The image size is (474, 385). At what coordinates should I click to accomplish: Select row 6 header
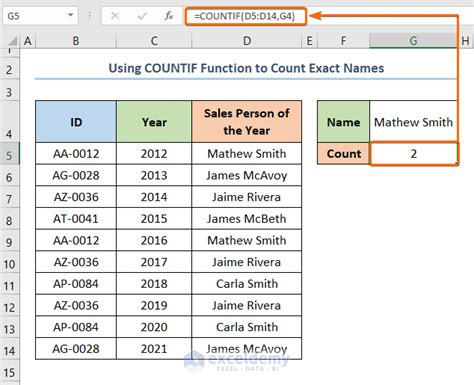(x=9, y=176)
